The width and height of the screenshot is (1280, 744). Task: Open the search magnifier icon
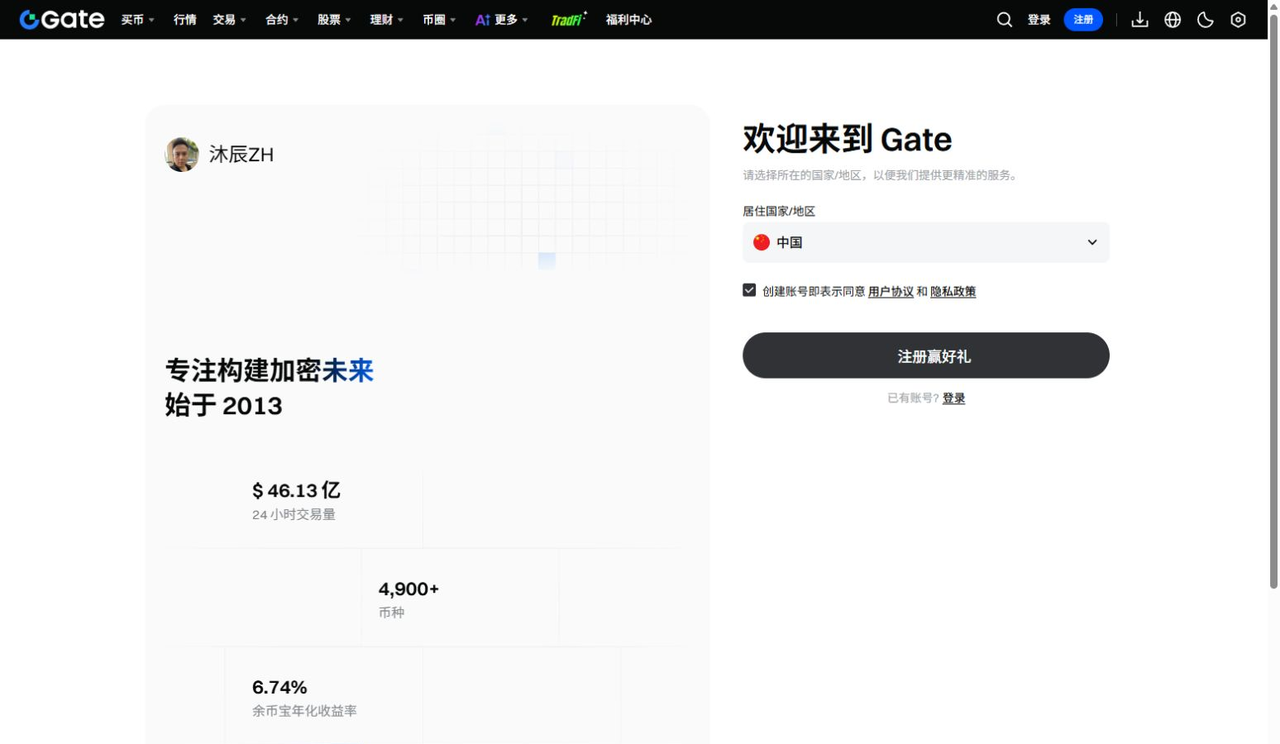[x=1004, y=20]
